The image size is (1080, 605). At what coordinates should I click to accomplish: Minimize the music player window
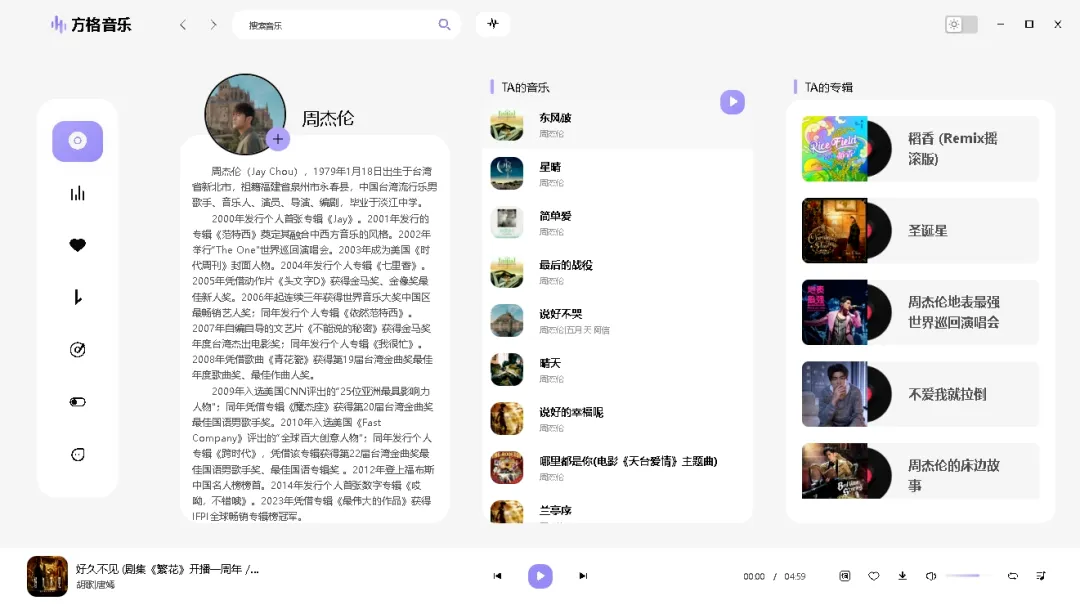click(x=1000, y=24)
